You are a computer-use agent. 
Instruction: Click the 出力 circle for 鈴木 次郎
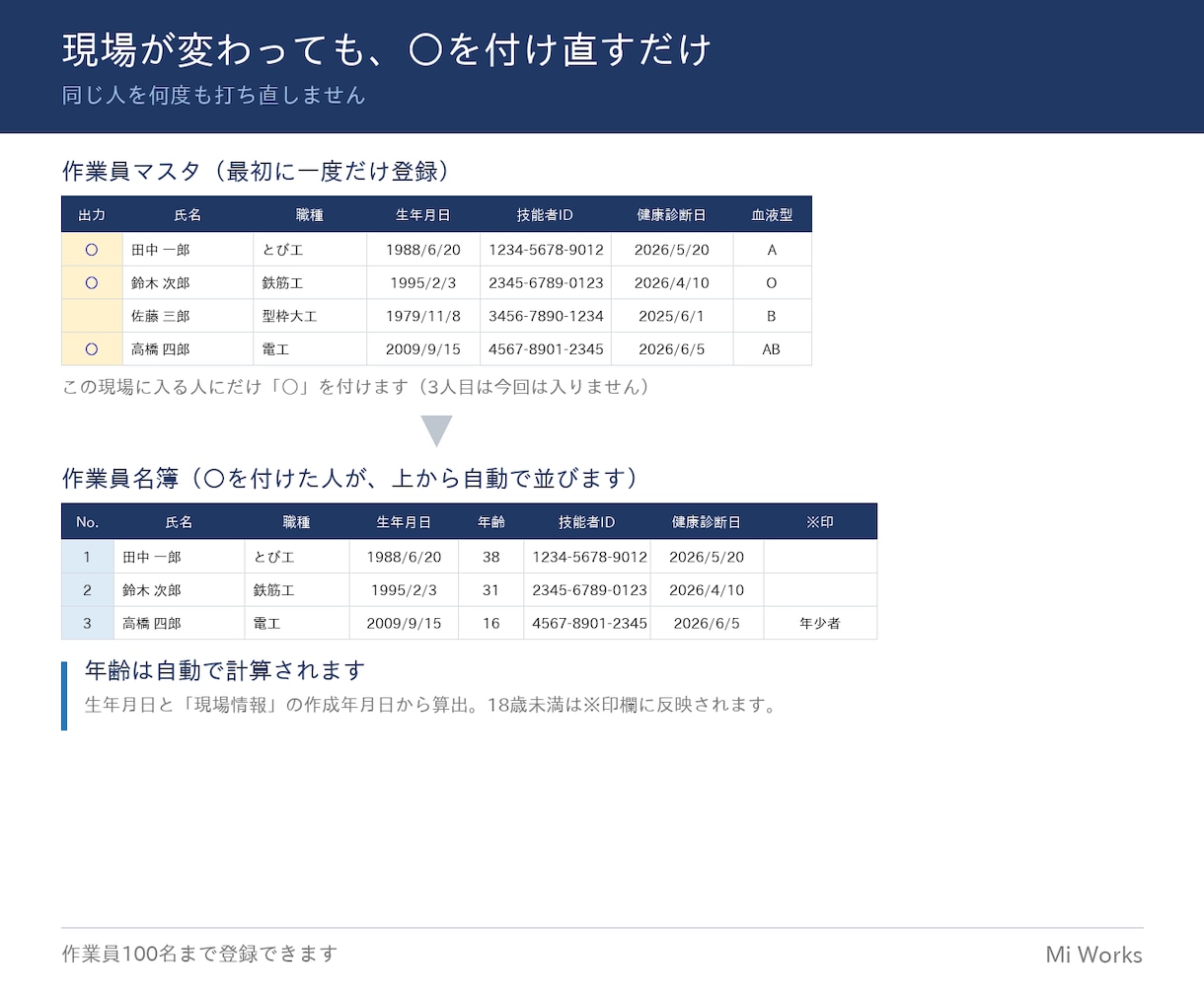92,283
